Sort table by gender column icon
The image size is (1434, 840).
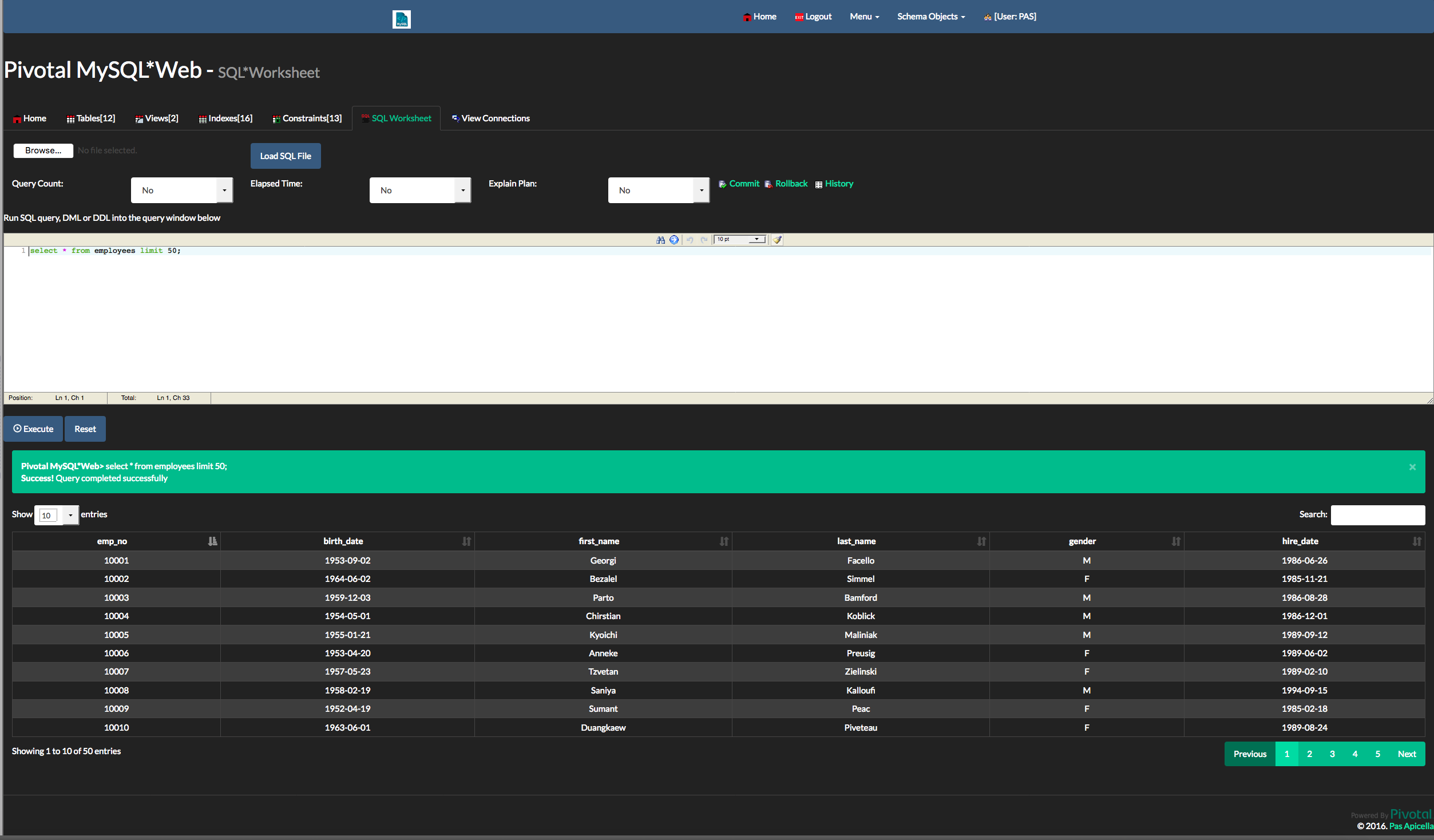click(x=1176, y=541)
